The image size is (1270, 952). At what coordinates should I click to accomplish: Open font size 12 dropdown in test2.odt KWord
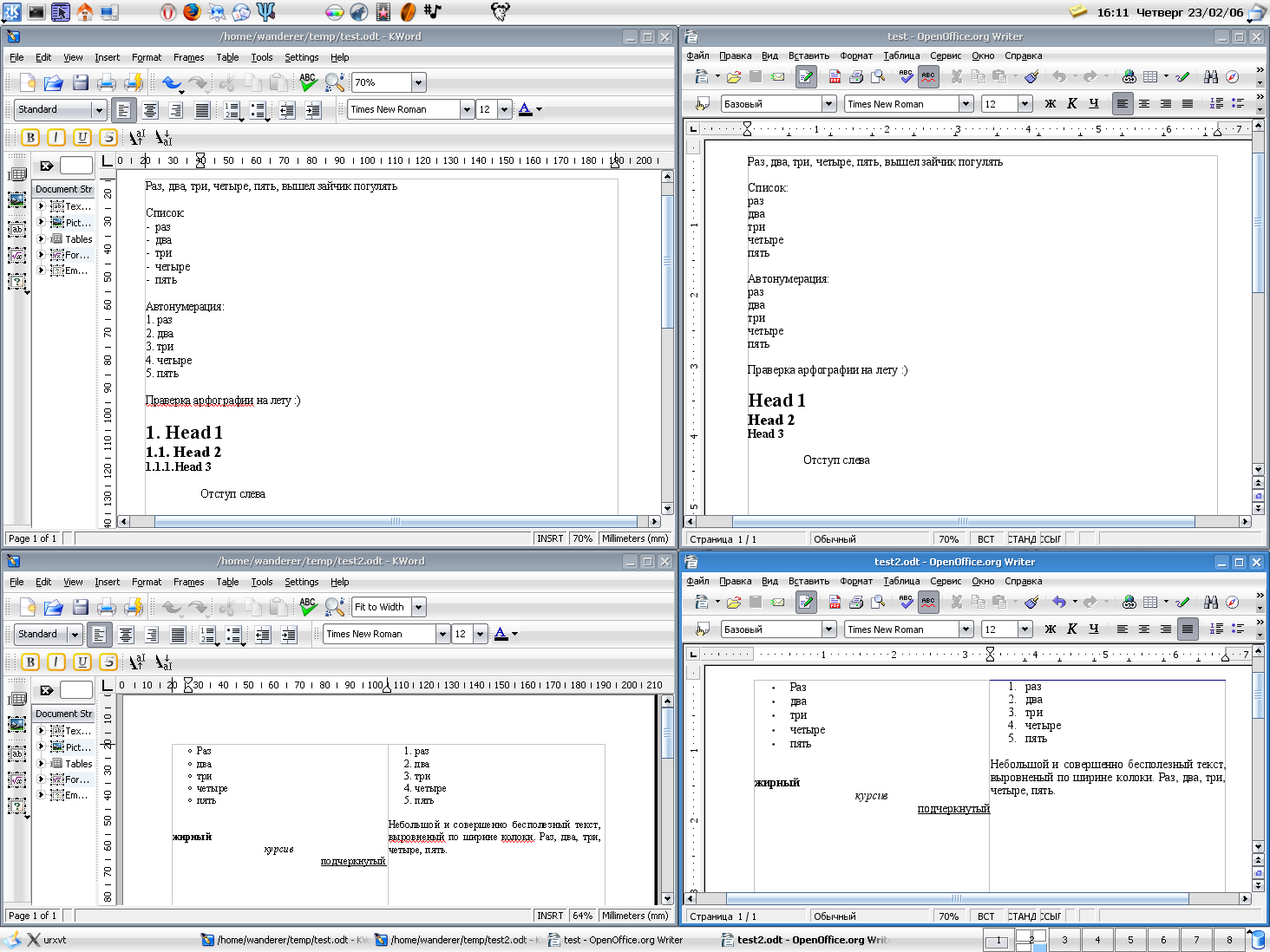[x=480, y=635]
